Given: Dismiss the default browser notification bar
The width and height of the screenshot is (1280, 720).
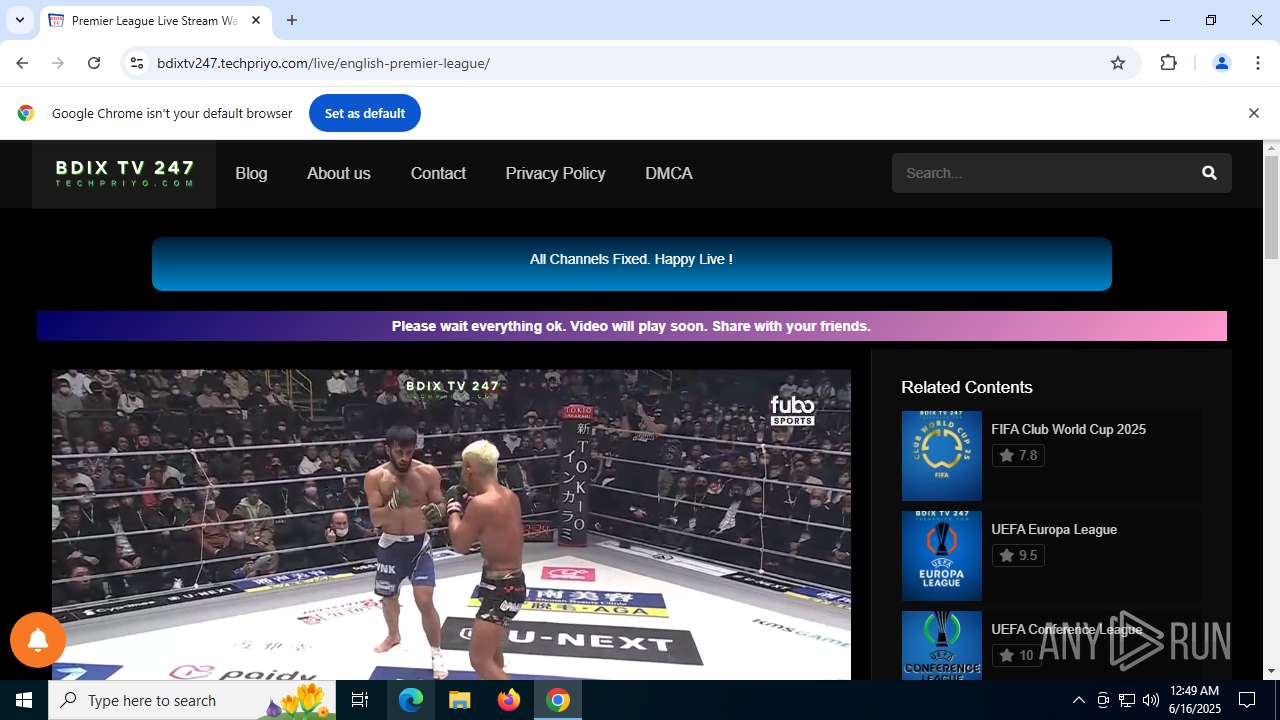Looking at the screenshot, I should pos(1253,113).
